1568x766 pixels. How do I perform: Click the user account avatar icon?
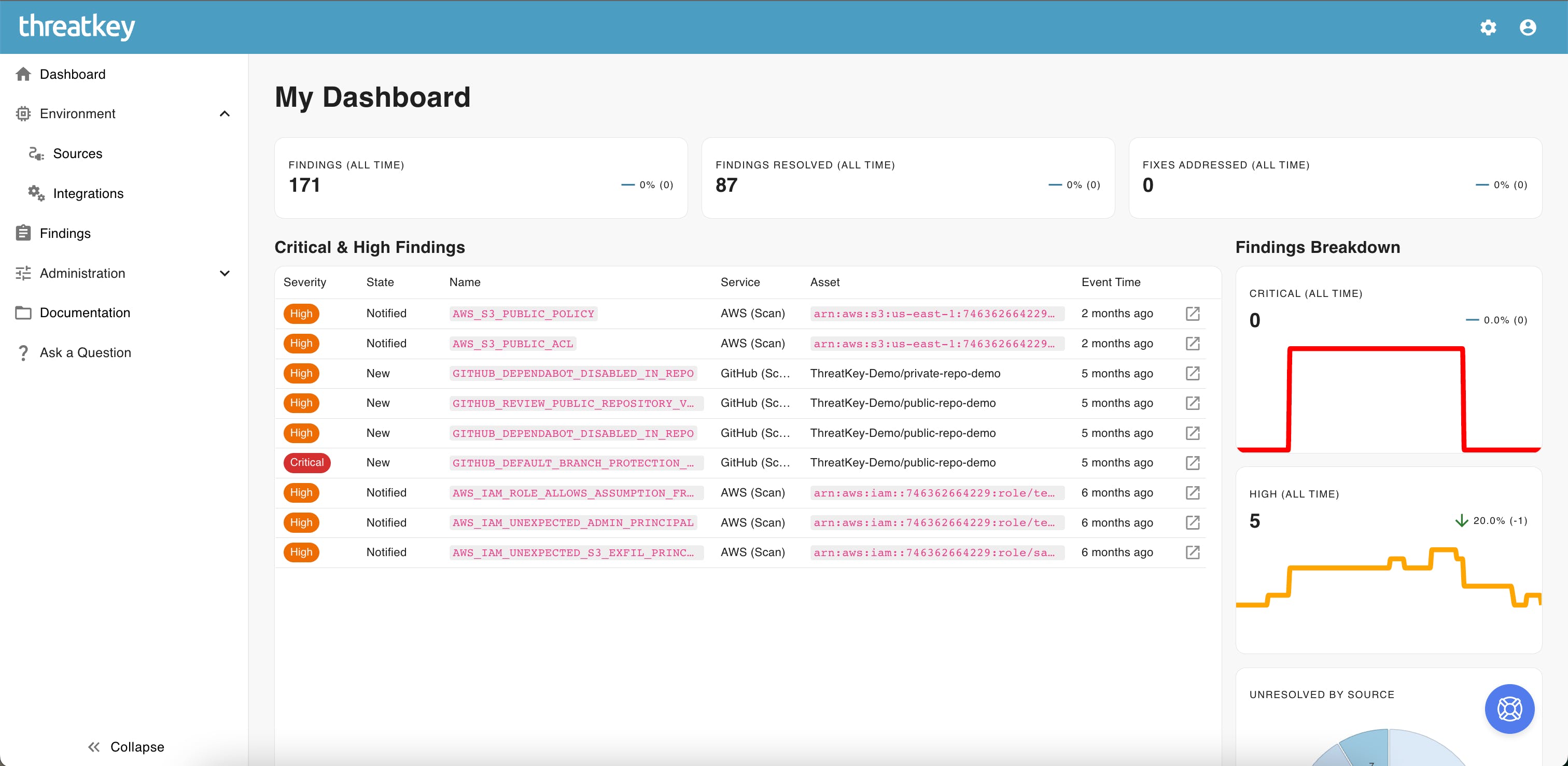coord(1527,27)
